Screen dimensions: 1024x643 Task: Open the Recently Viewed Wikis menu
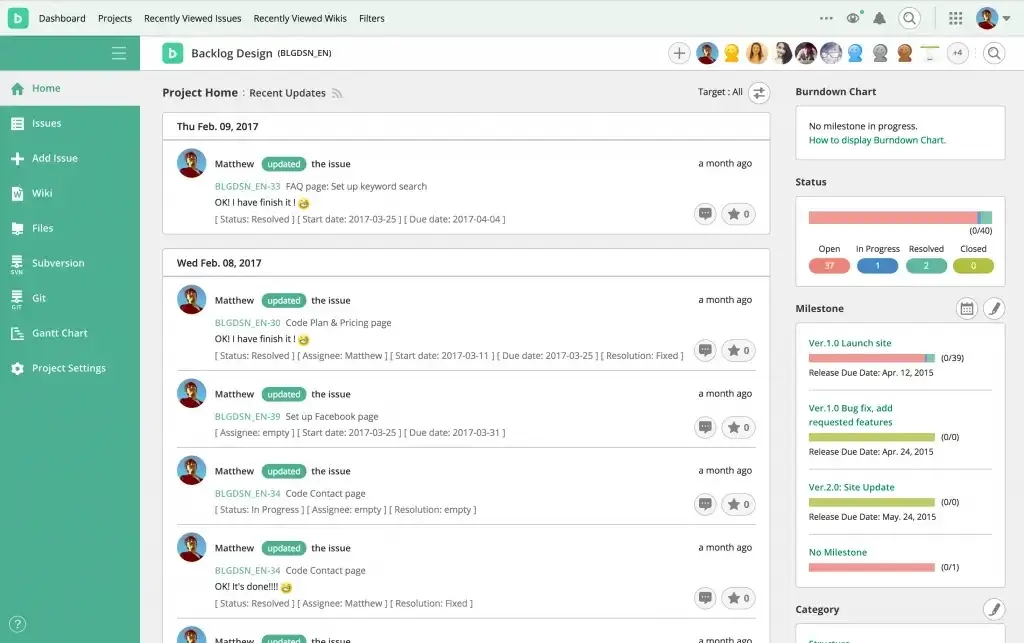[x=298, y=17]
